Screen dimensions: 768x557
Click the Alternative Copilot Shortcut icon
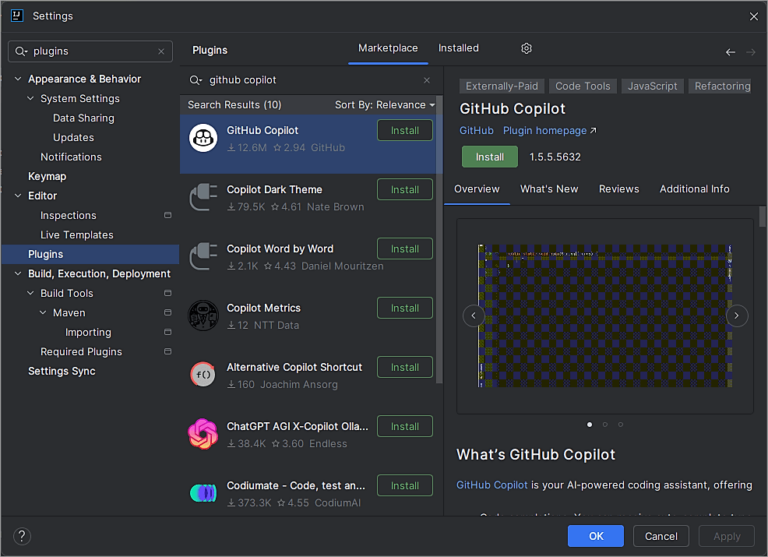(x=203, y=375)
